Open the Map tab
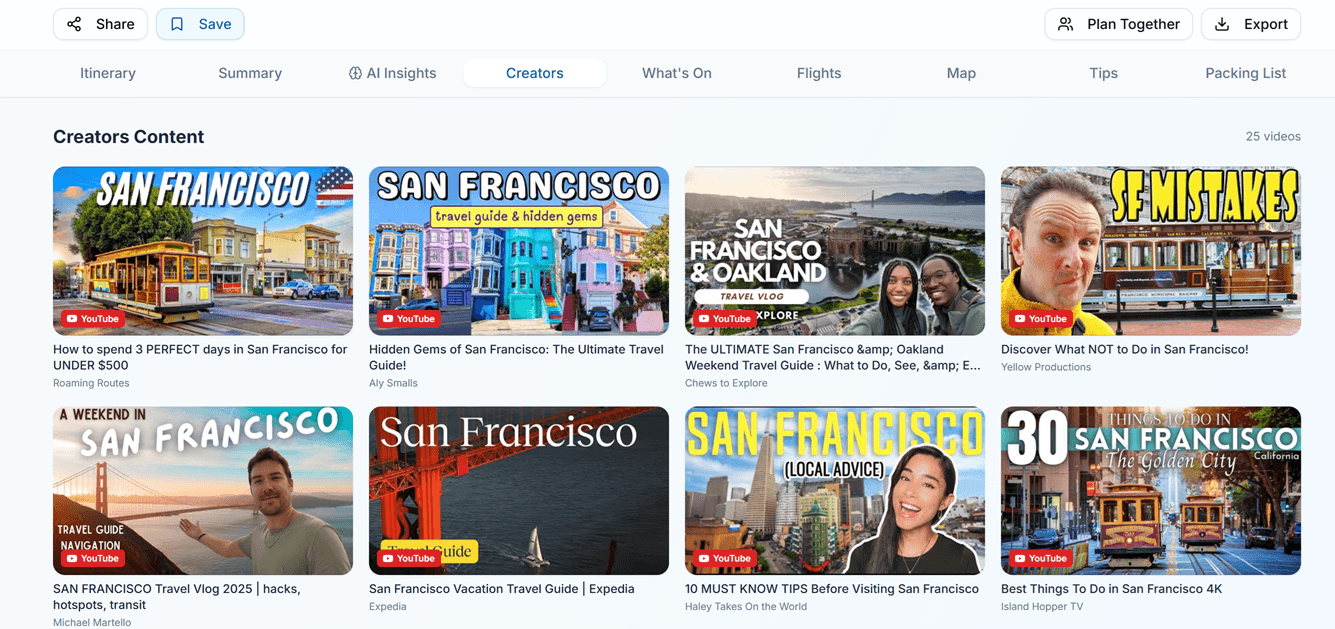This screenshot has width=1335, height=629. click(x=960, y=72)
